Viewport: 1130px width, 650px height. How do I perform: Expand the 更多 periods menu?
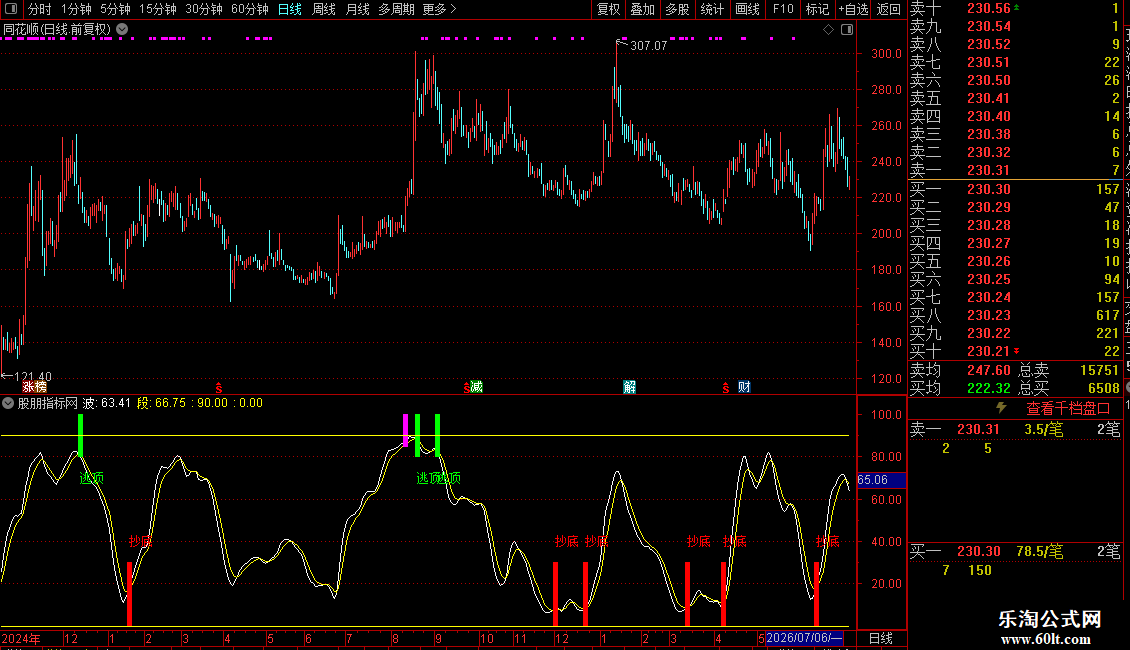pos(440,9)
